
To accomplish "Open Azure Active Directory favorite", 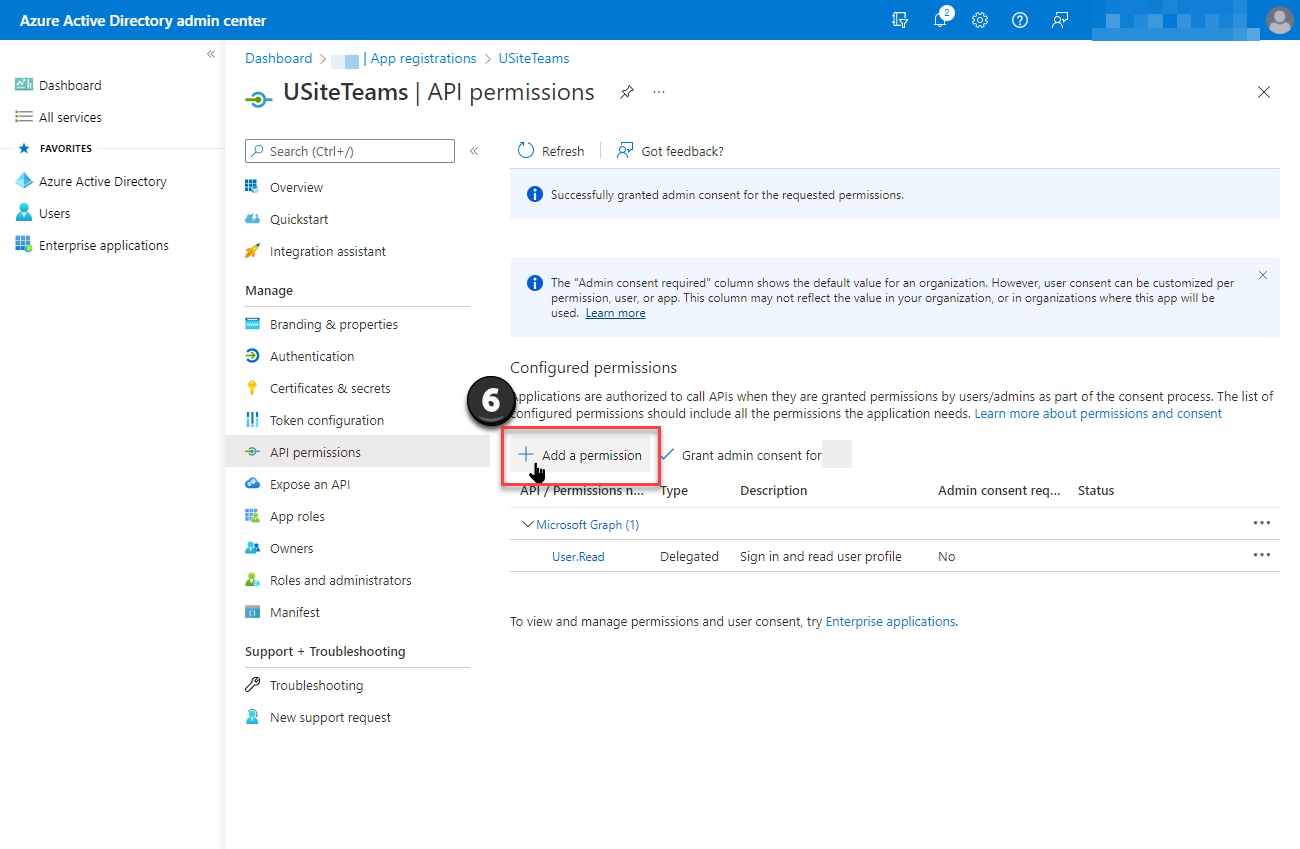I will (x=90, y=181).
